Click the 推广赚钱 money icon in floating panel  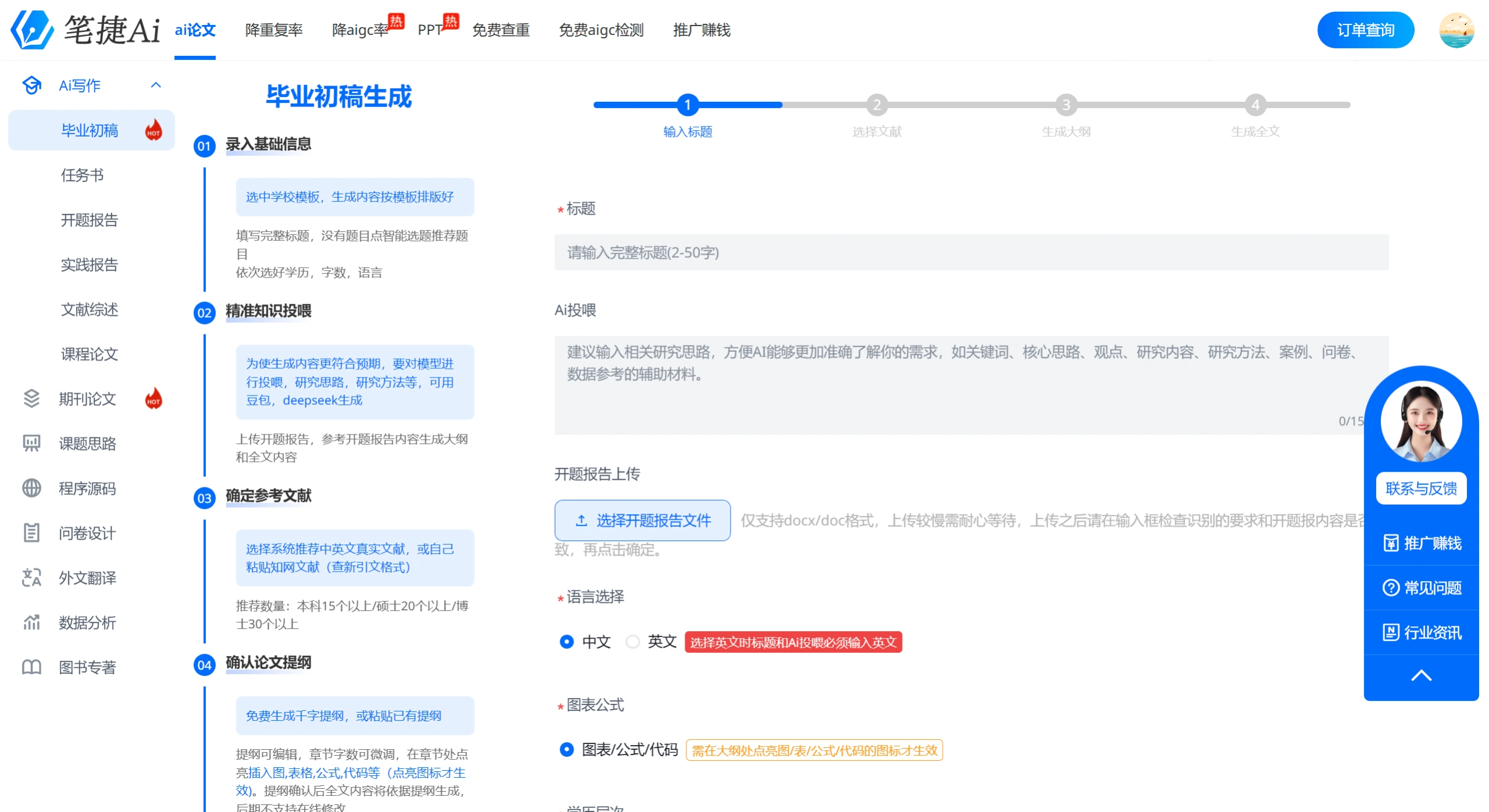pyautogui.click(x=1391, y=543)
